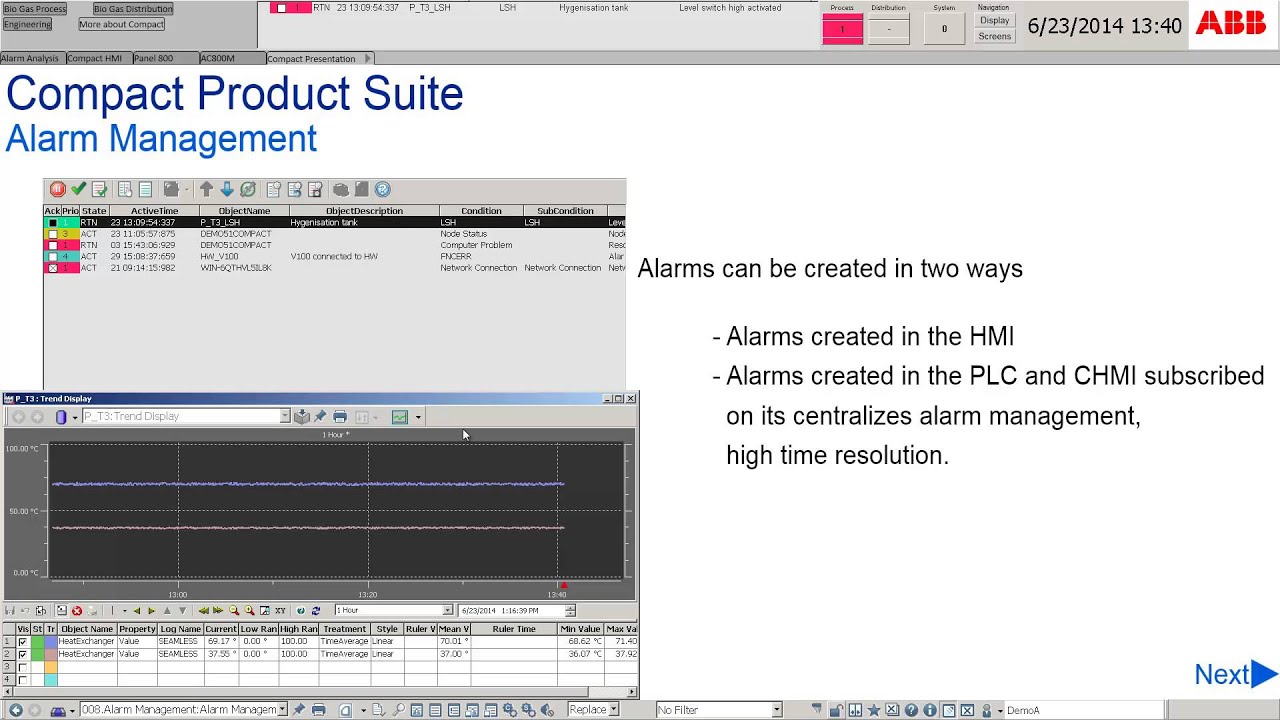Viewport: 1280px width, 720px height.
Task: Acknowledge alarms with the green checkmark icon
Action: (x=78, y=189)
